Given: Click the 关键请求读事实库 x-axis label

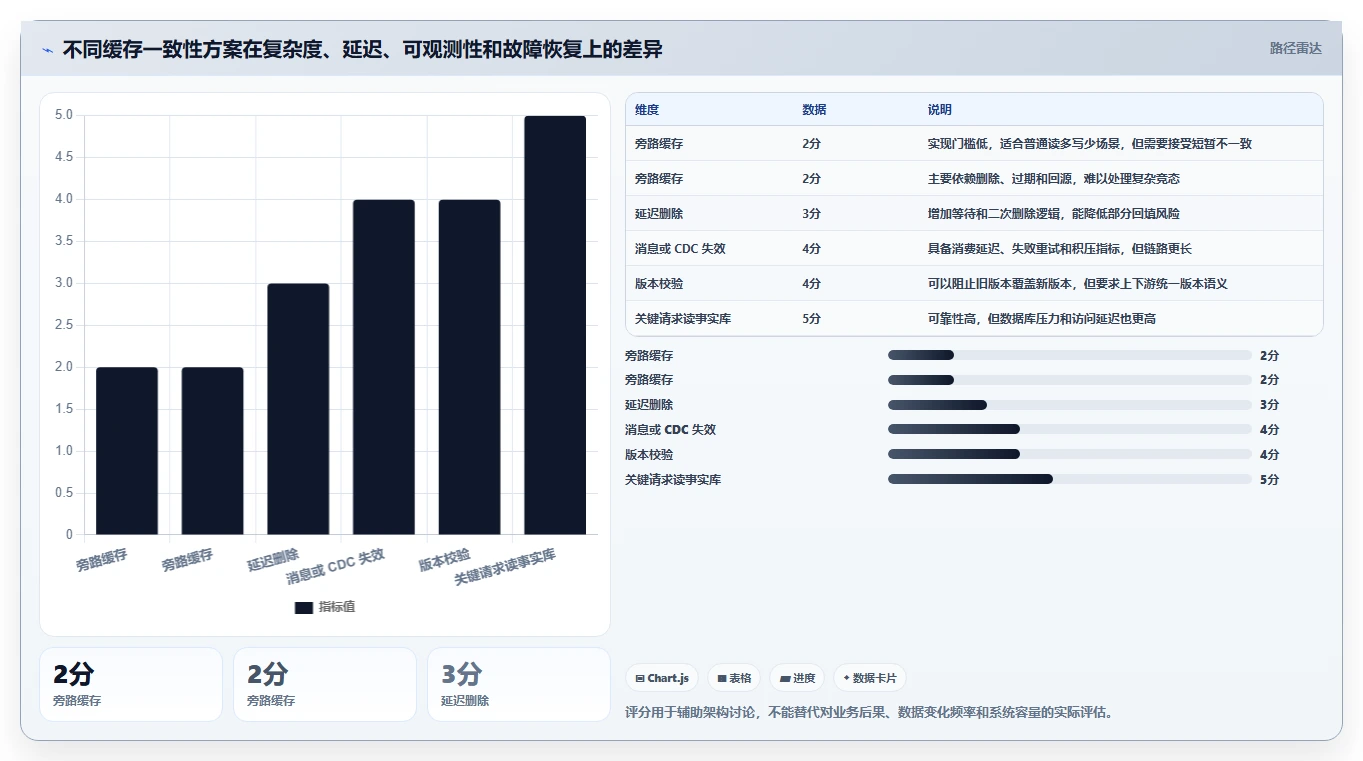Looking at the screenshot, I should click(x=505, y=567).
